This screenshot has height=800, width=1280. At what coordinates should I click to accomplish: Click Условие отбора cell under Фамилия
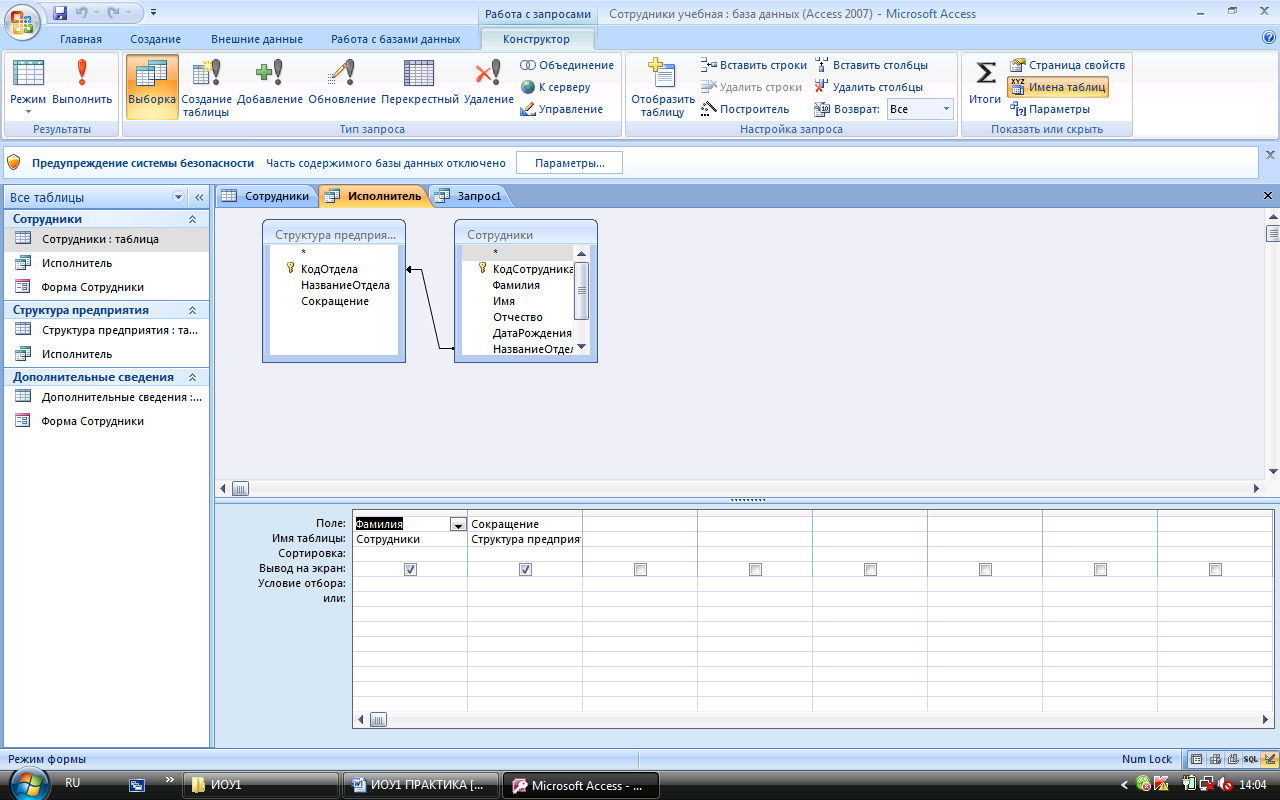tap(410, 583)
